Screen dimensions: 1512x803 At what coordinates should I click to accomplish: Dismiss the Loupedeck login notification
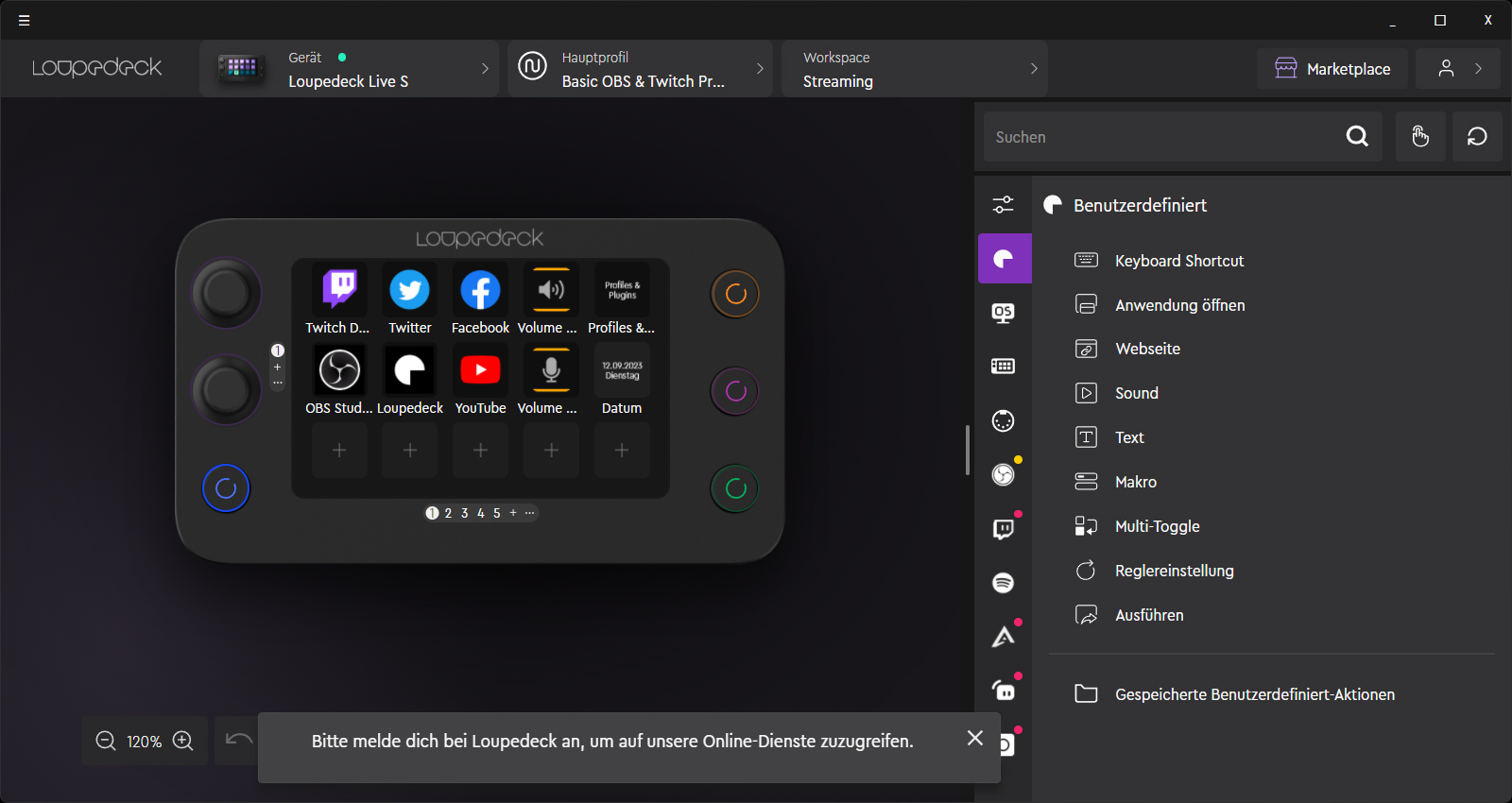pyautogui.click(x=975, y=738)
